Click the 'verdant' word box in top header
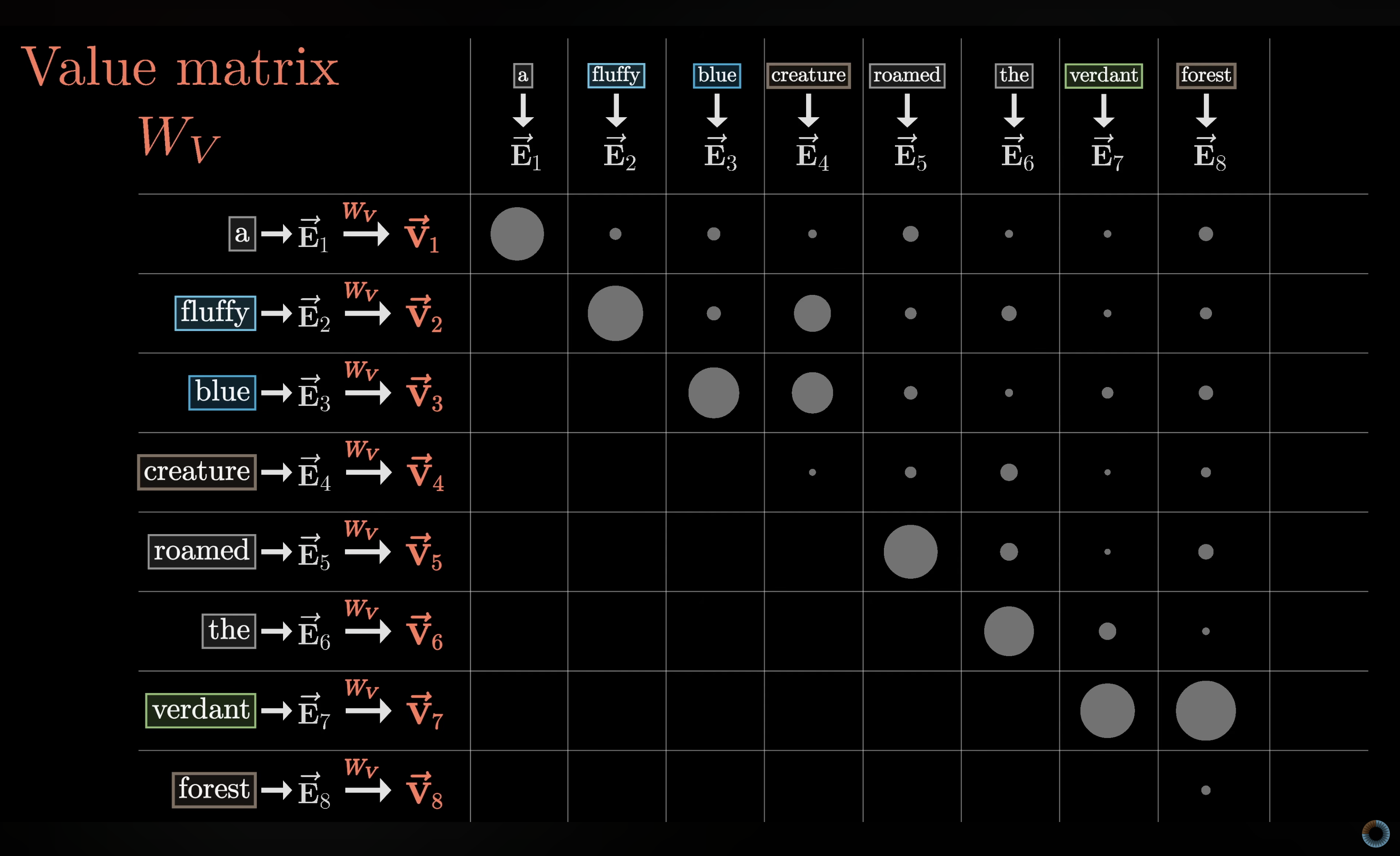1400x856 pixels. coord(1103,75)
